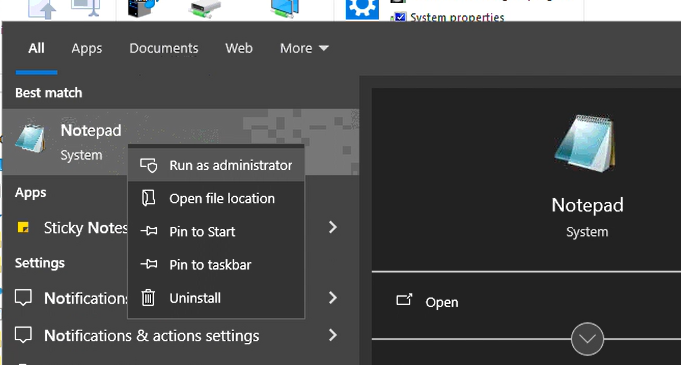Click the Notepad icon in Best match

coord(30,139)
